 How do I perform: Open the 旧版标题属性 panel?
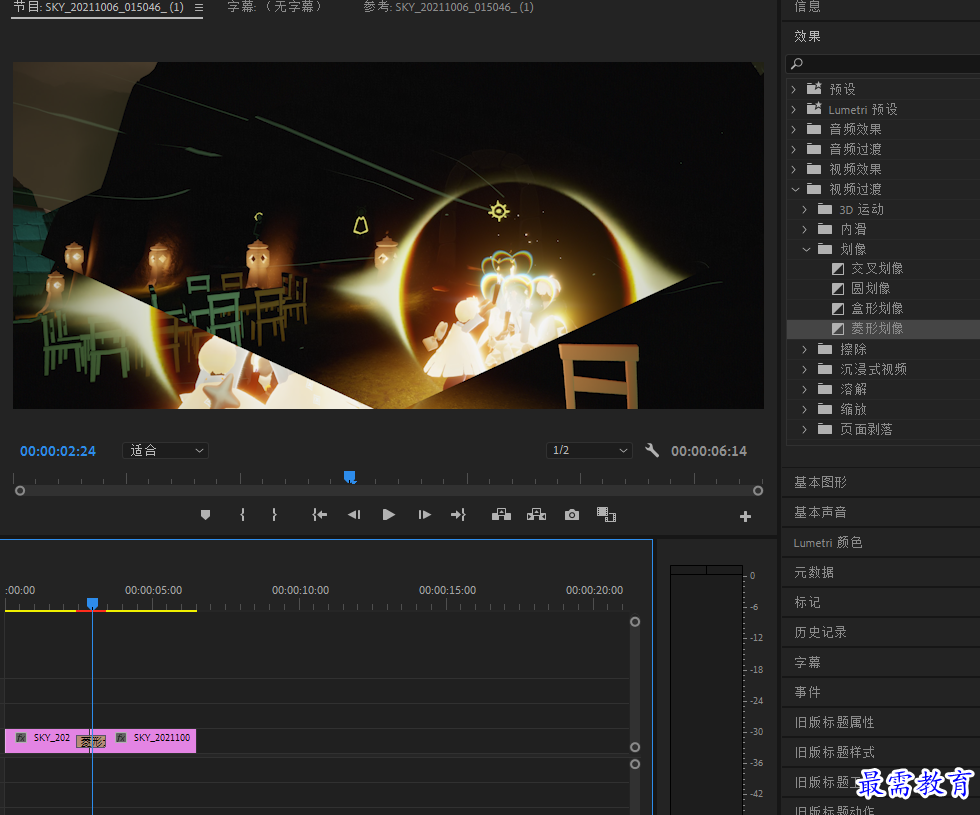click(x=834, y=722)
